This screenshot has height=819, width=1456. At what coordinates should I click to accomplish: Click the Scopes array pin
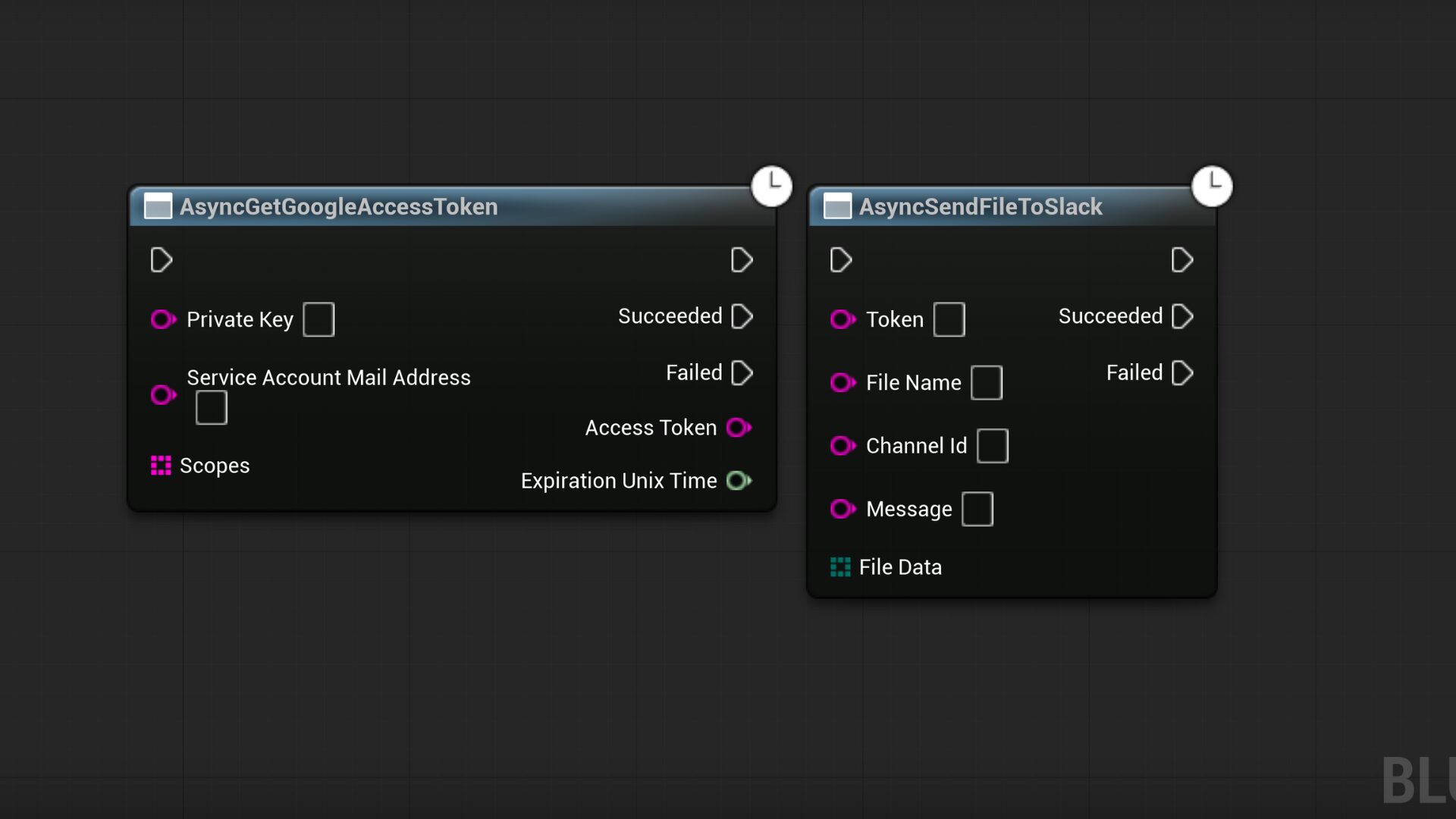161,466
